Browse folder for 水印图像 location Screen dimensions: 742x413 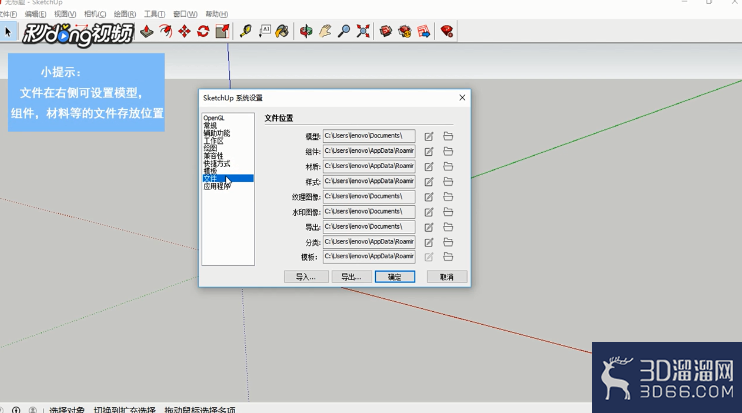(x=448, y=212)
